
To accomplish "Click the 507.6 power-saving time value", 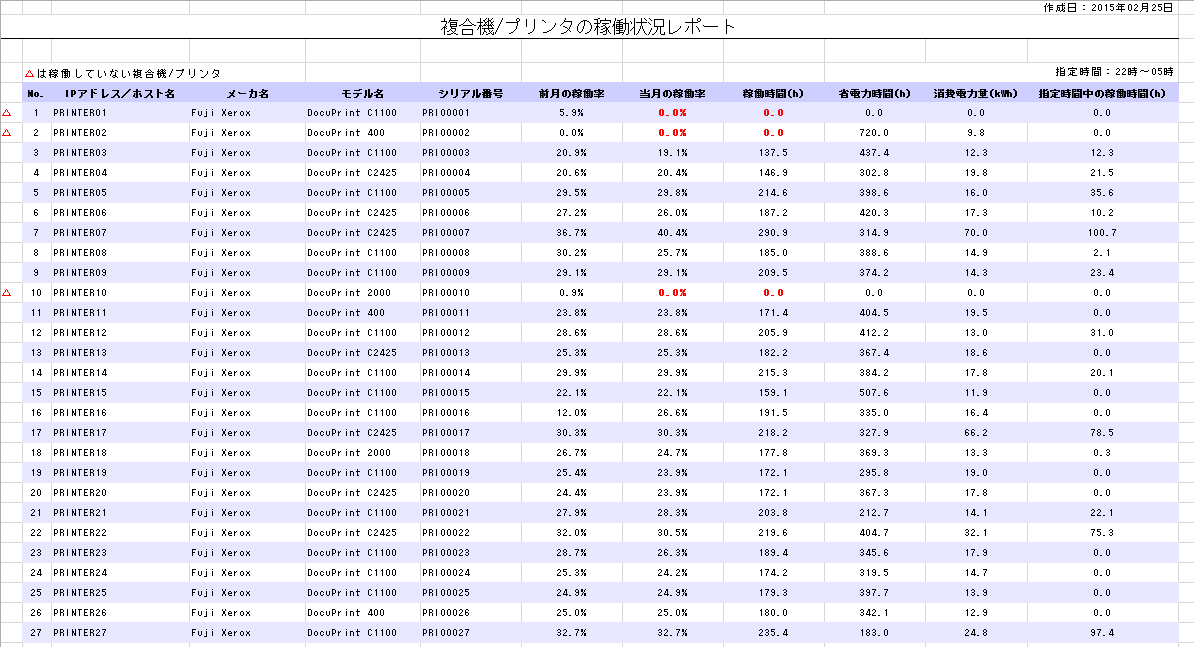I will [x=874, y=393].
